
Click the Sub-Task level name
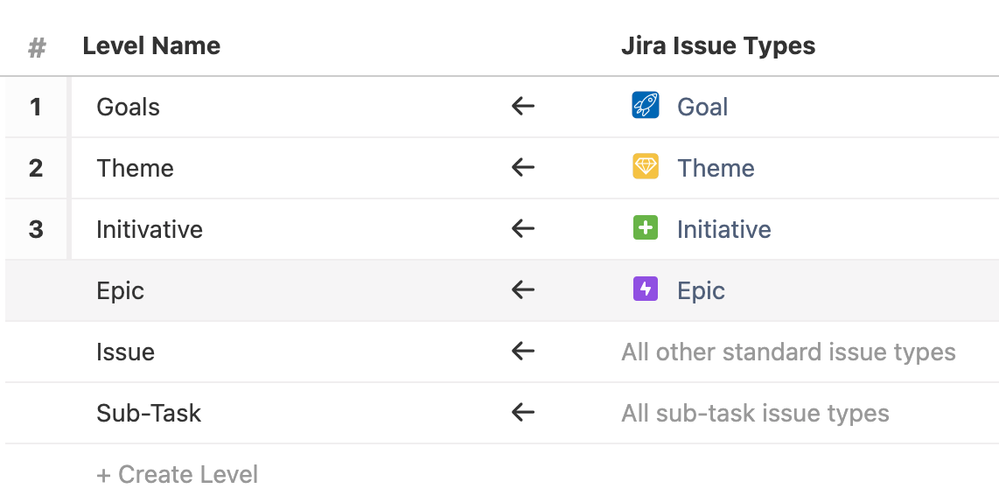[148, 413]
